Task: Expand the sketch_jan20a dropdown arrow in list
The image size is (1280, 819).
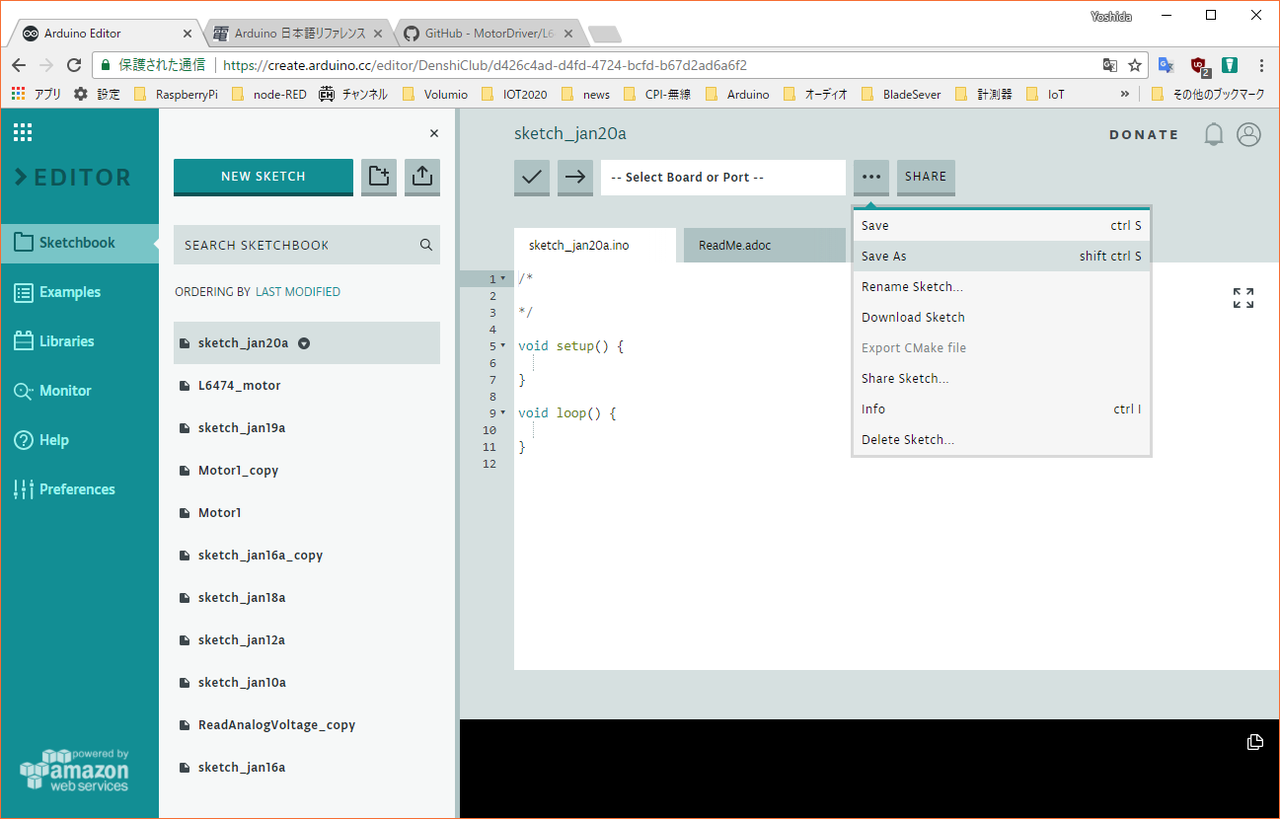Action: (x=304, y=343)
